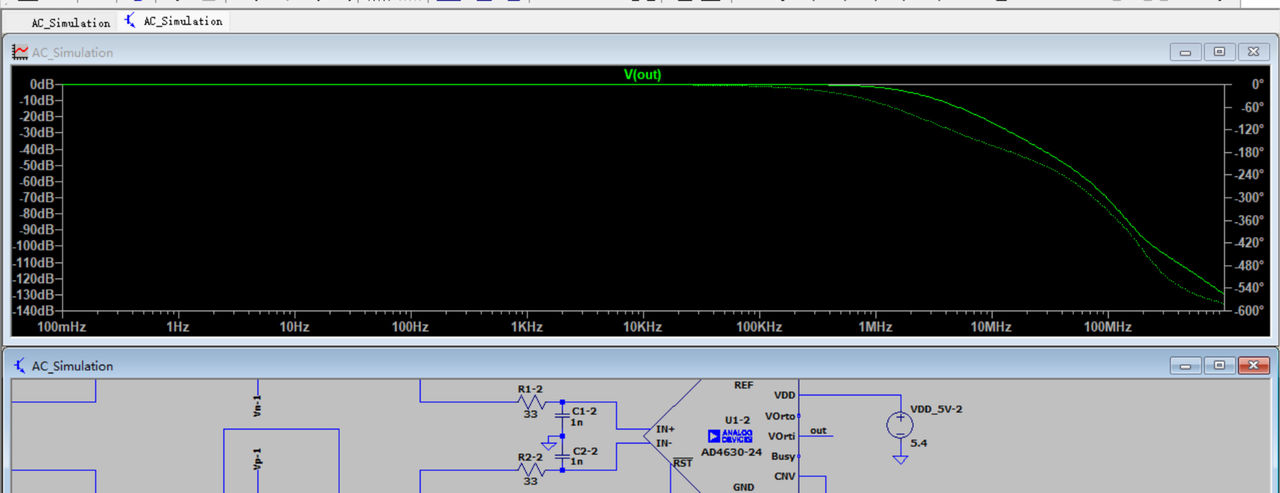
Task: Click the 10KHz frequency axis label
Action: (x=642, y=327)
